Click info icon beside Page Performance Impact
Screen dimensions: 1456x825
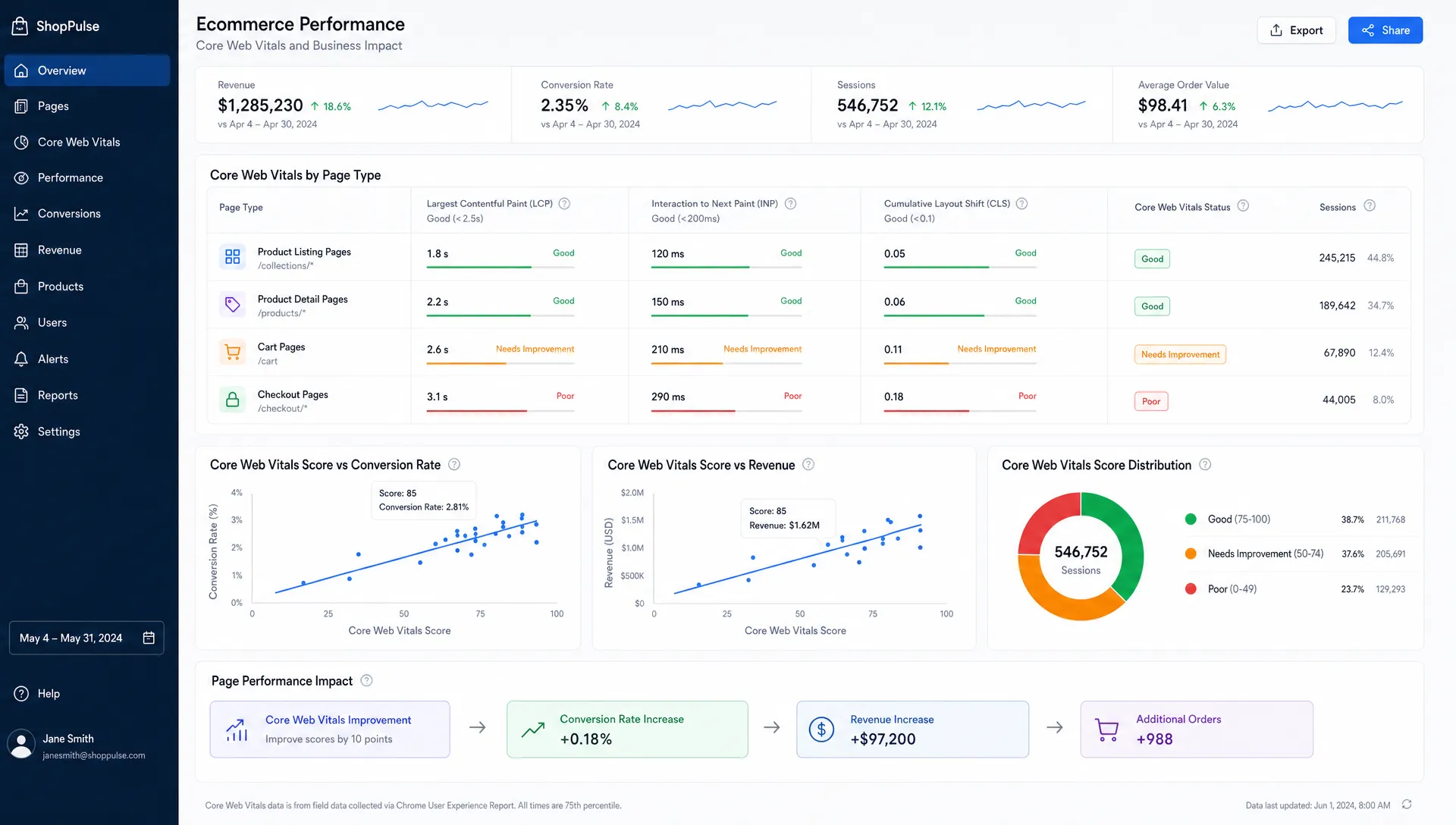pyautogui.click(x=366, y=680)
